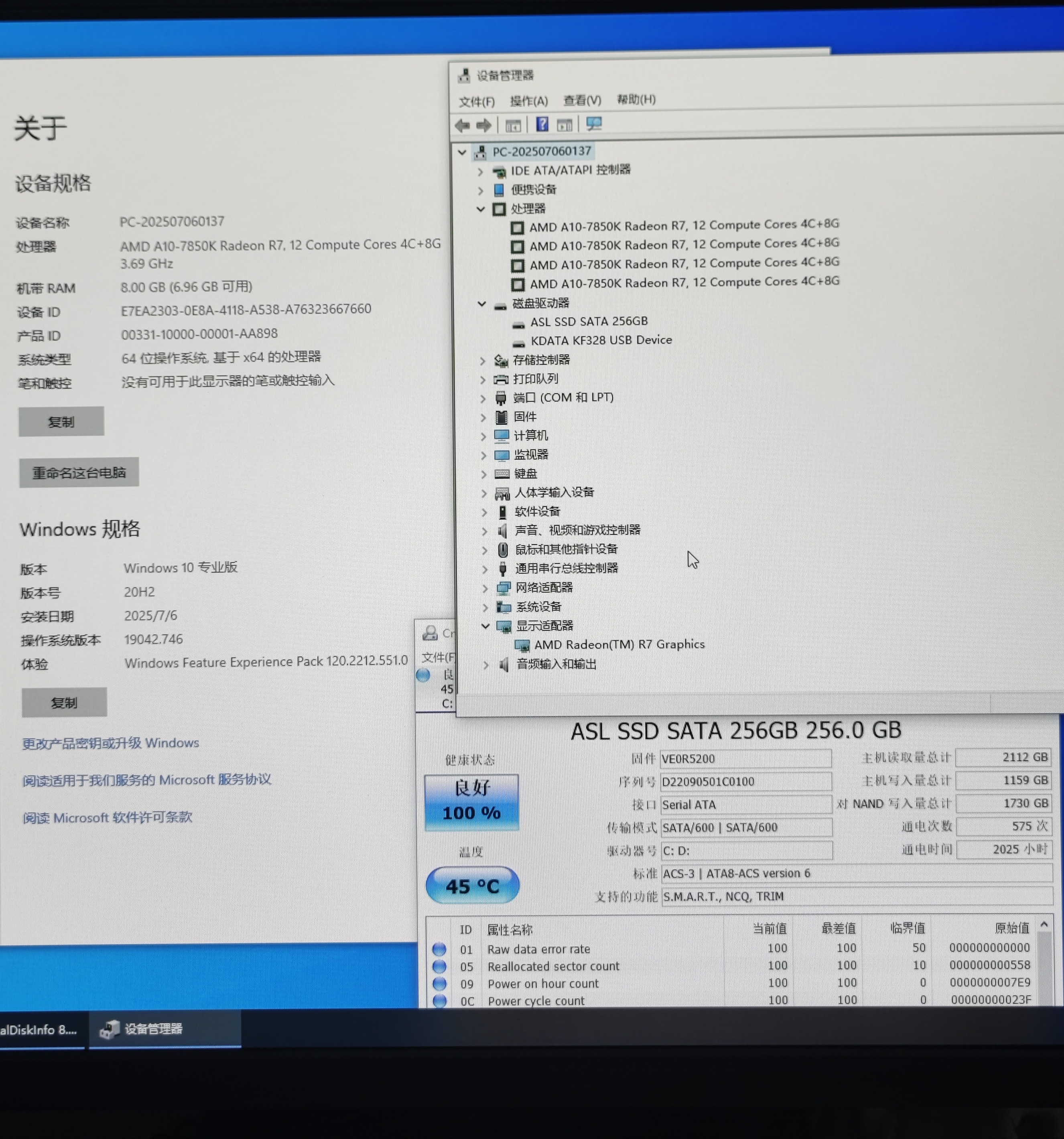Click the 通电时间 2025 小时 value field

1004,849
